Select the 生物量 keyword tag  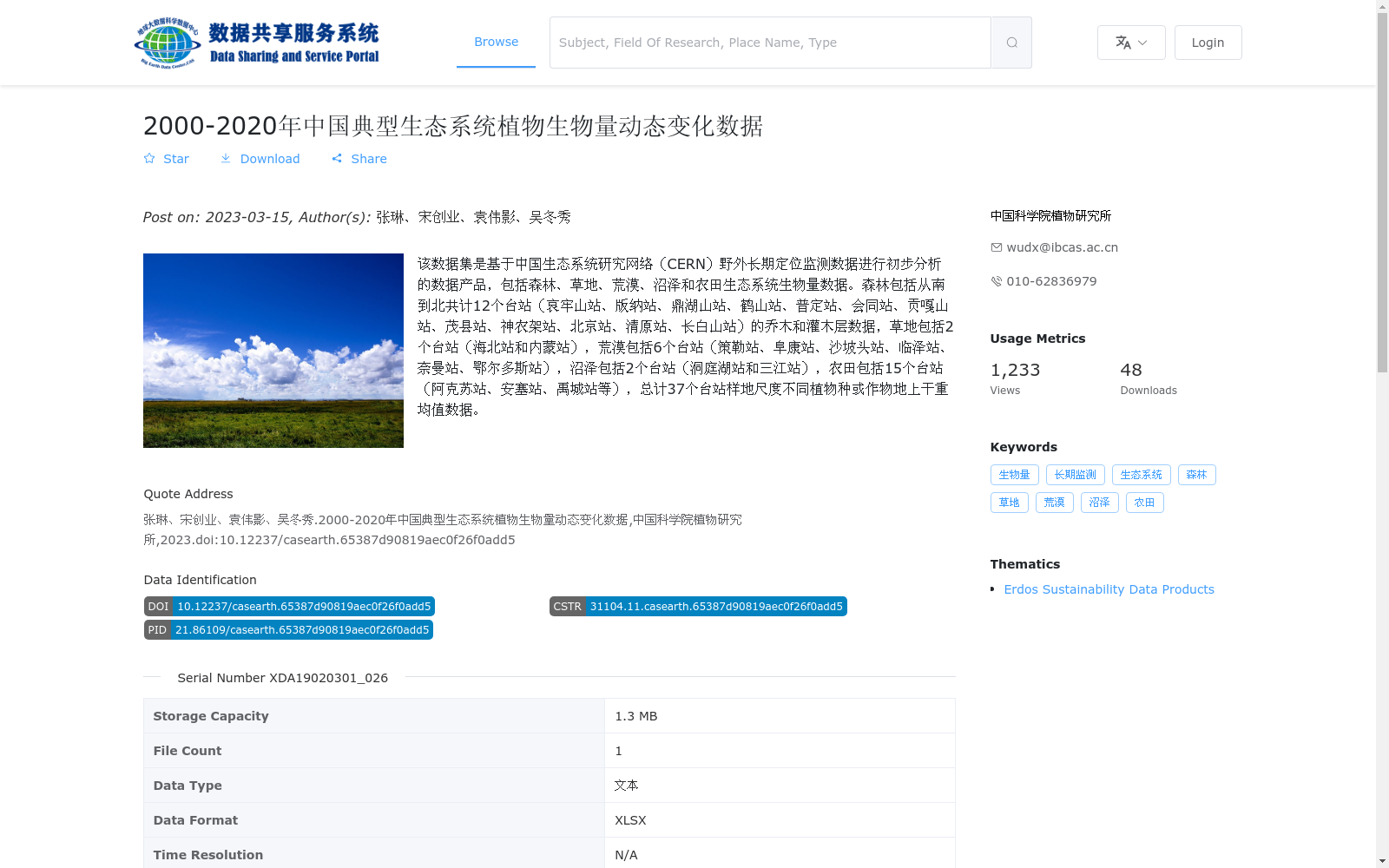click(1014, 475)
